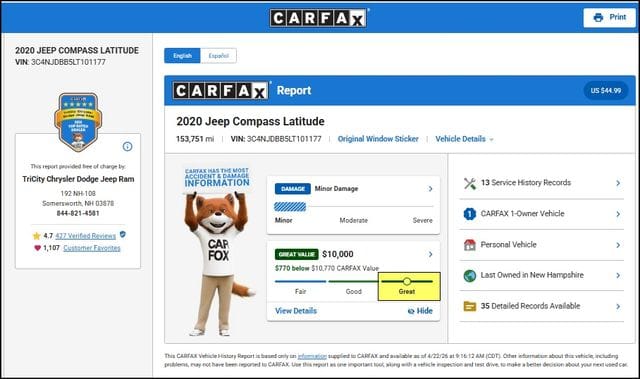Click the Good value label
Image resolution: width=640 pixels, height=379 pixels.
point(353,292)
